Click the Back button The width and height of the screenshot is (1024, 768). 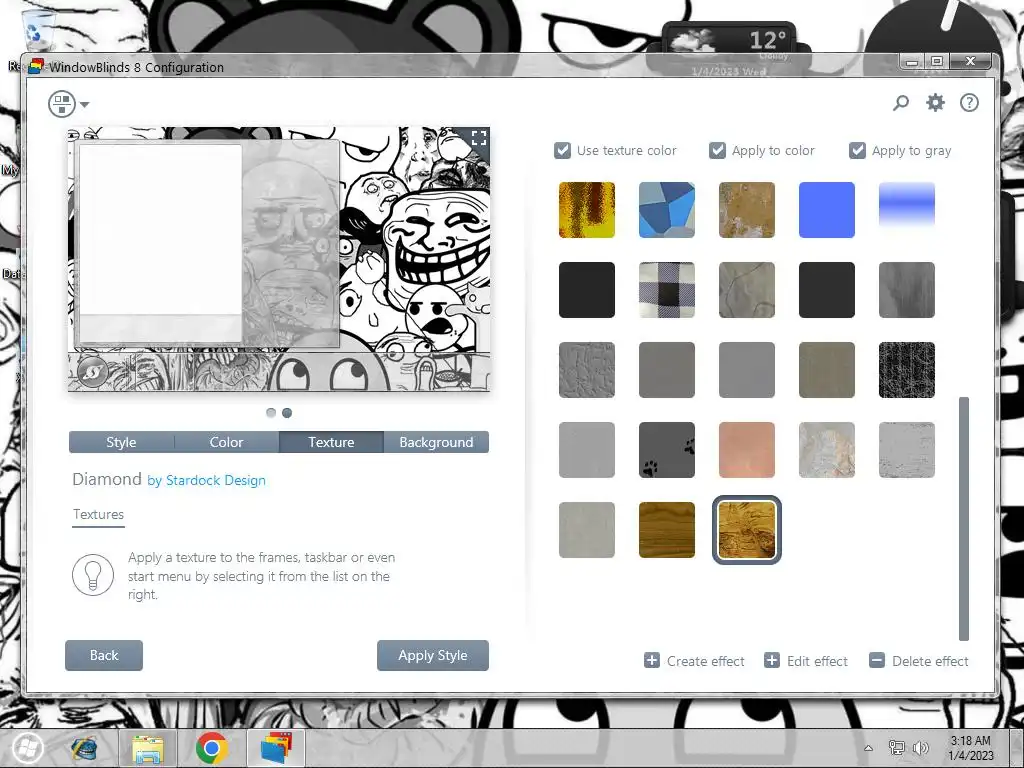[104, 655]
